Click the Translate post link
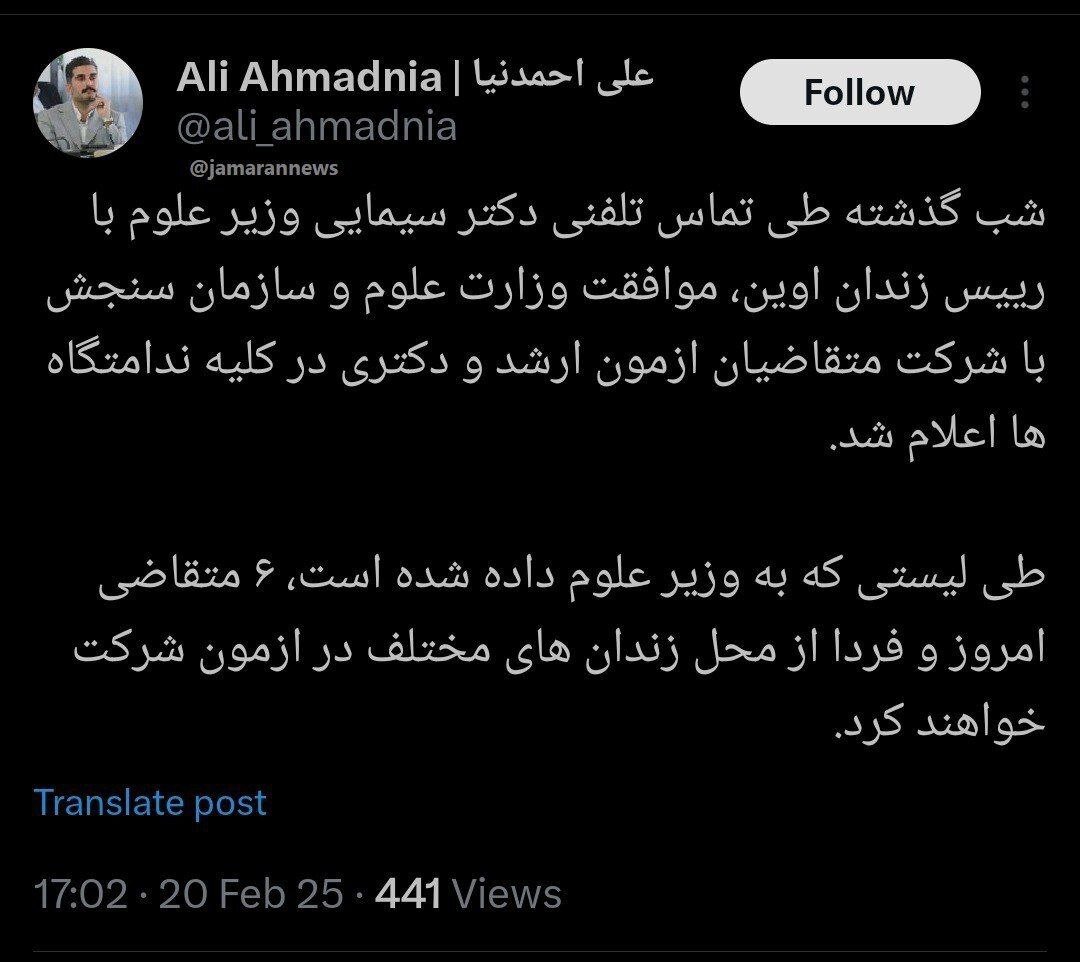This screenshot has height=962, width=1080. (148, 801)
